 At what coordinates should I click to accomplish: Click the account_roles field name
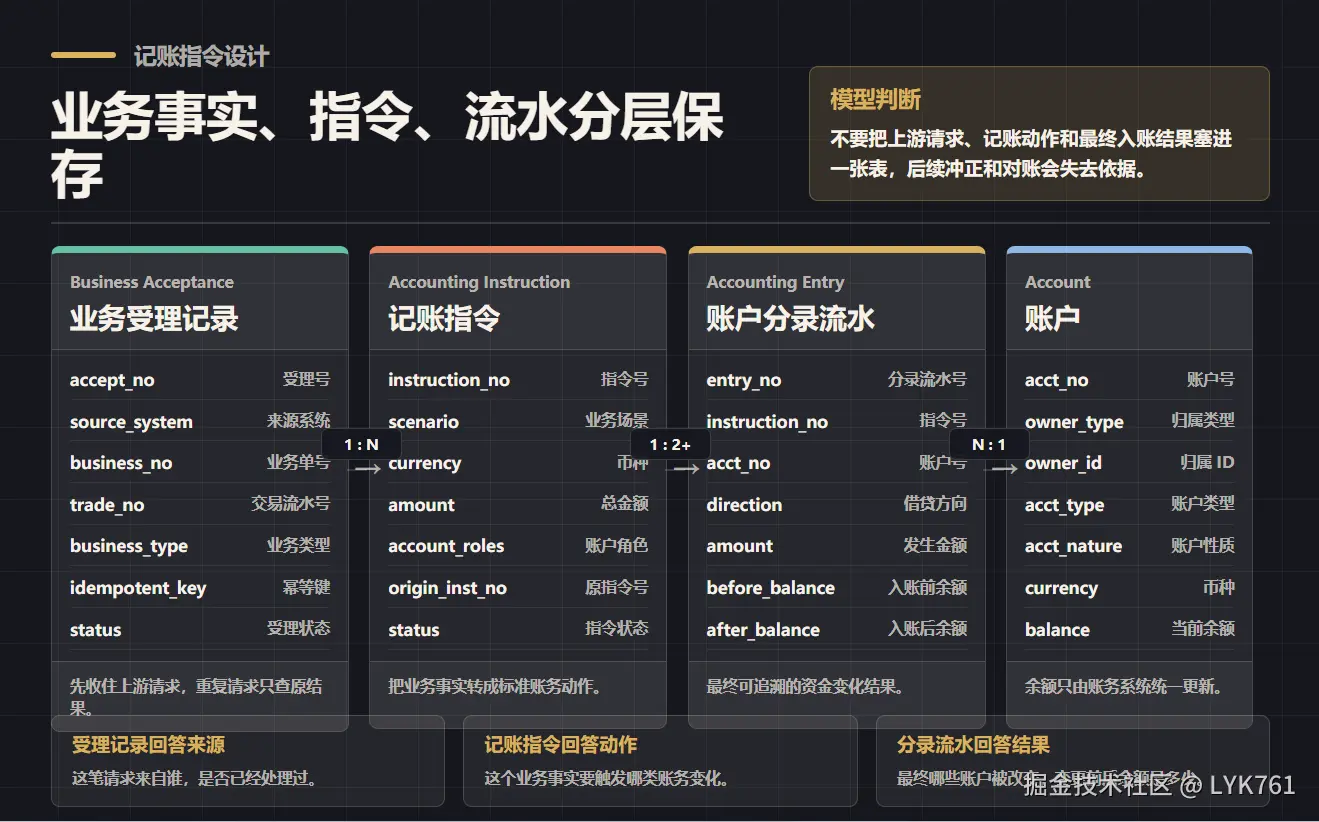pos(446,546)
